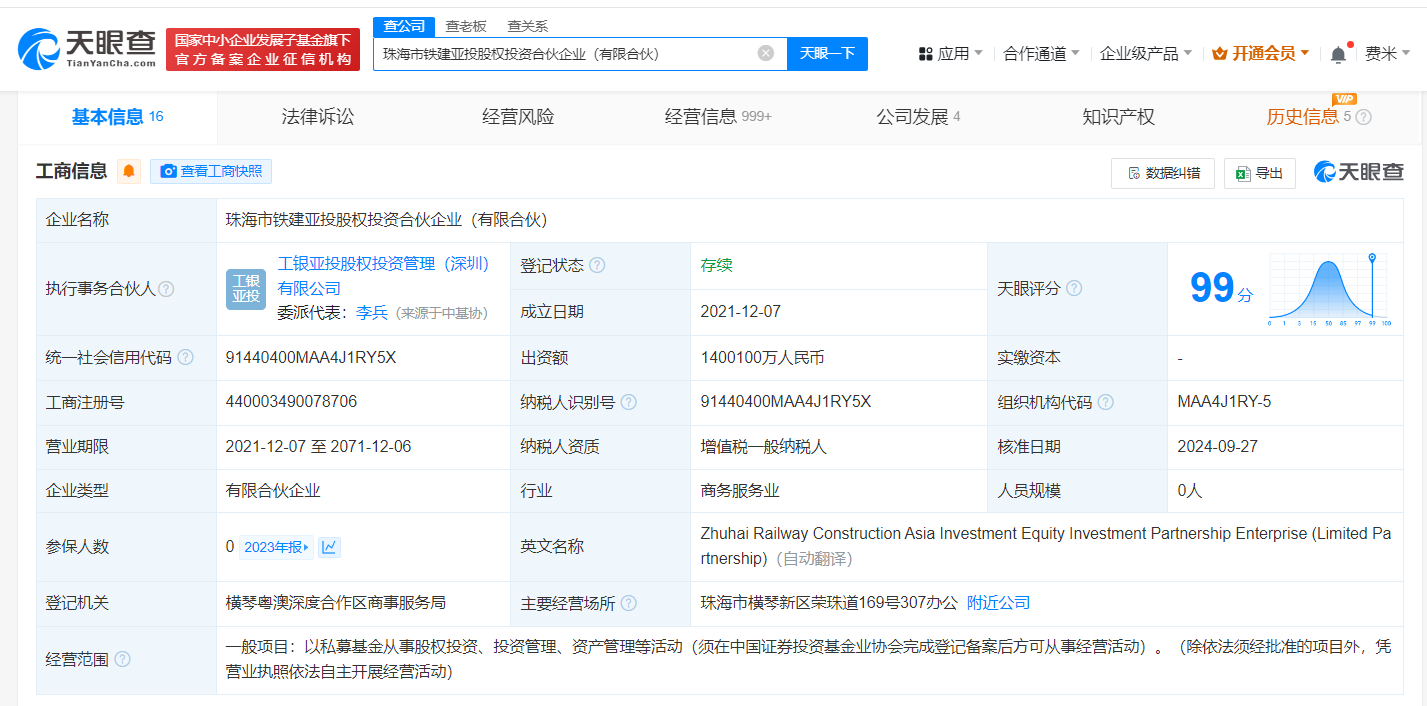Click the 应用 grid icon in header
Image resolution: width=1427 pixels, height=706 pixels.
923,52
